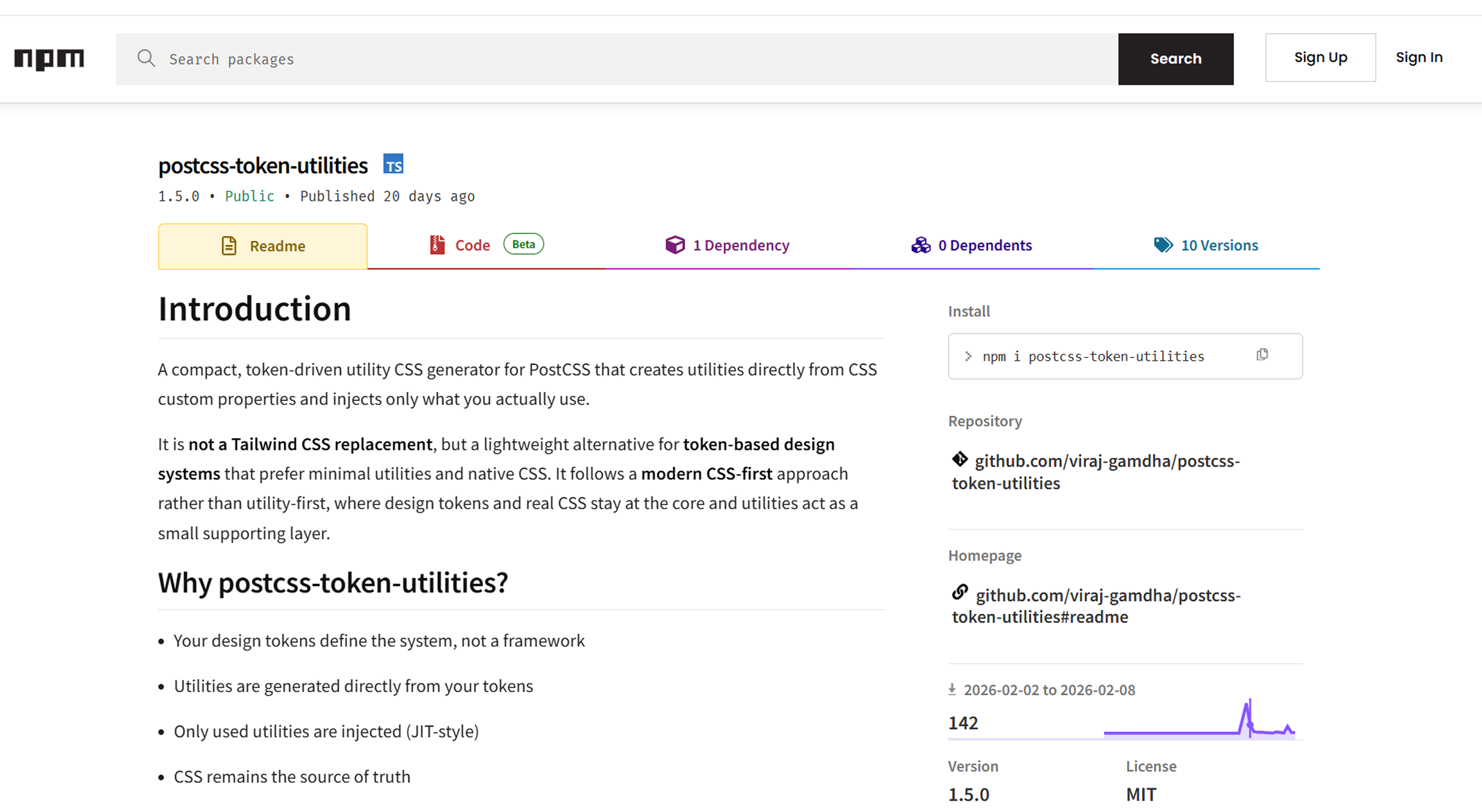
Task: Click 'Published 20 days ago' text
Action: click(x=387, y=196)
